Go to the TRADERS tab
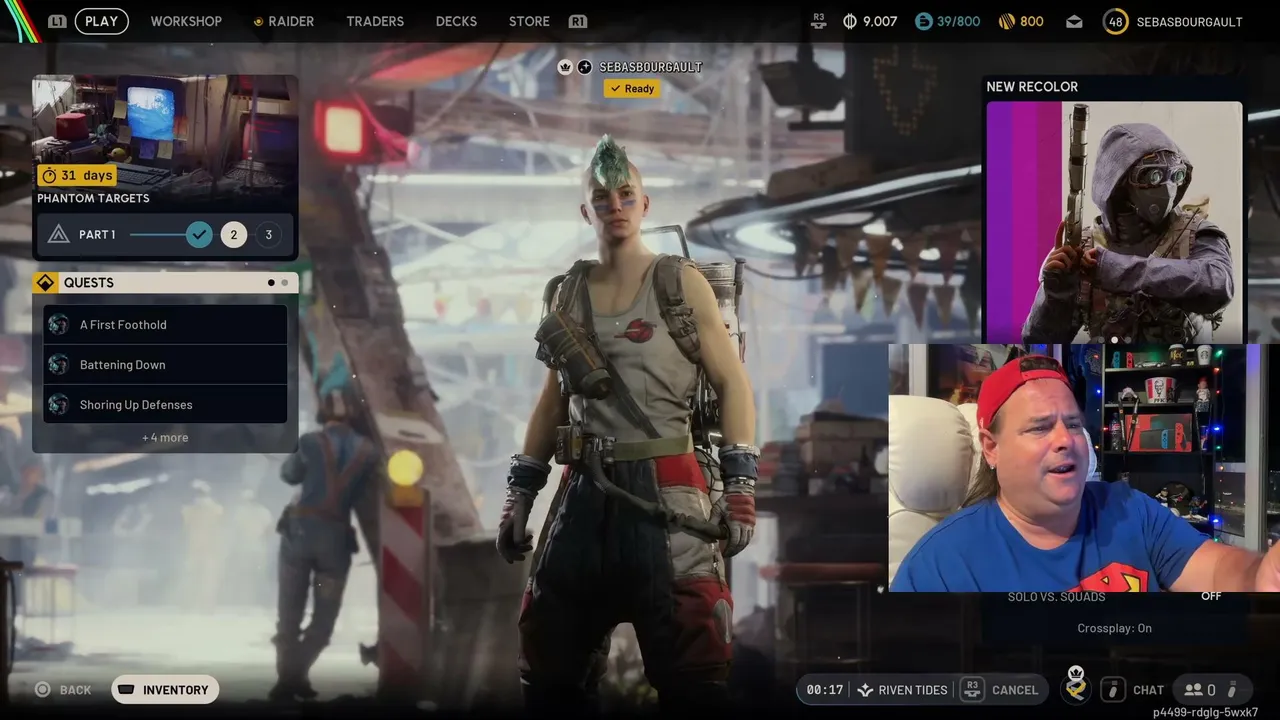This screenshot has width=1280, height=720. pyautogui.click(x=375, y=21)
